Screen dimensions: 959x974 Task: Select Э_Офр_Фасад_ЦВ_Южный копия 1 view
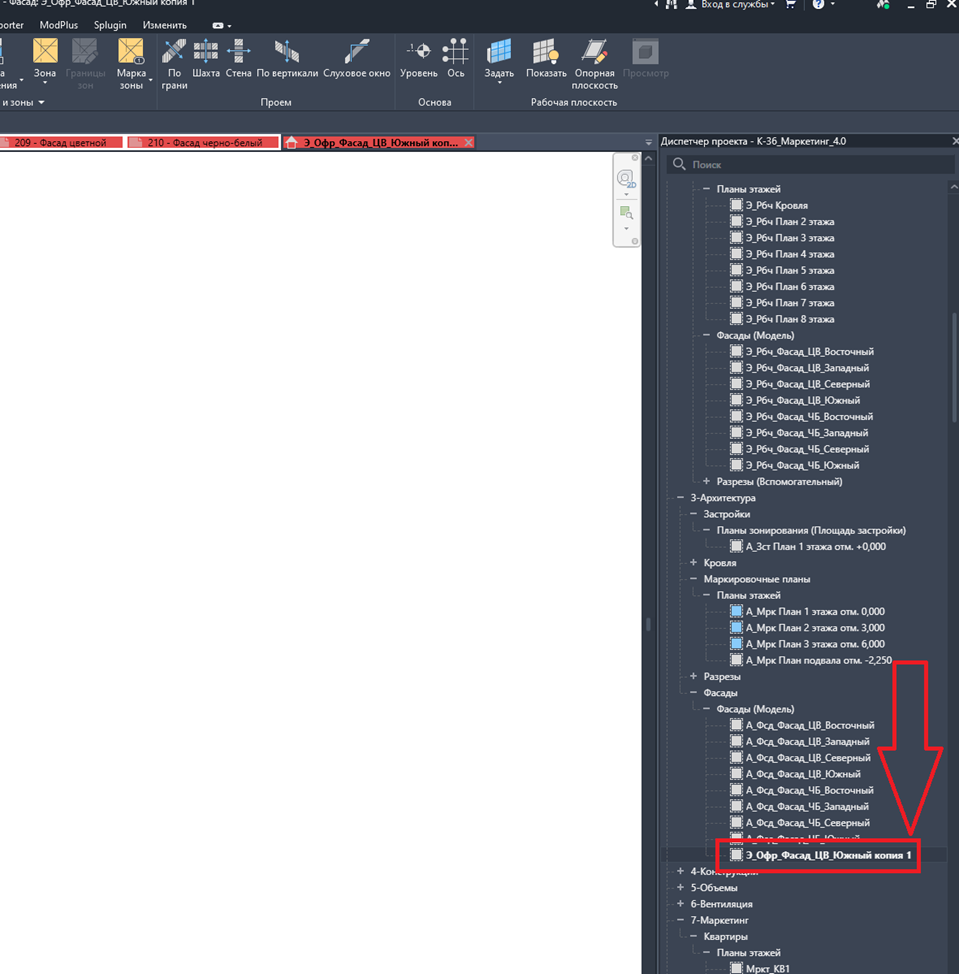point(828,855)
